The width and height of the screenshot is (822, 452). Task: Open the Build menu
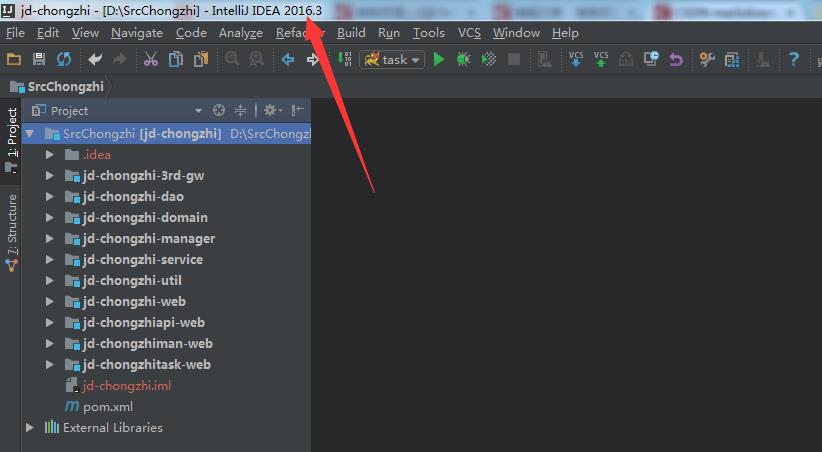tap(351, 33)
